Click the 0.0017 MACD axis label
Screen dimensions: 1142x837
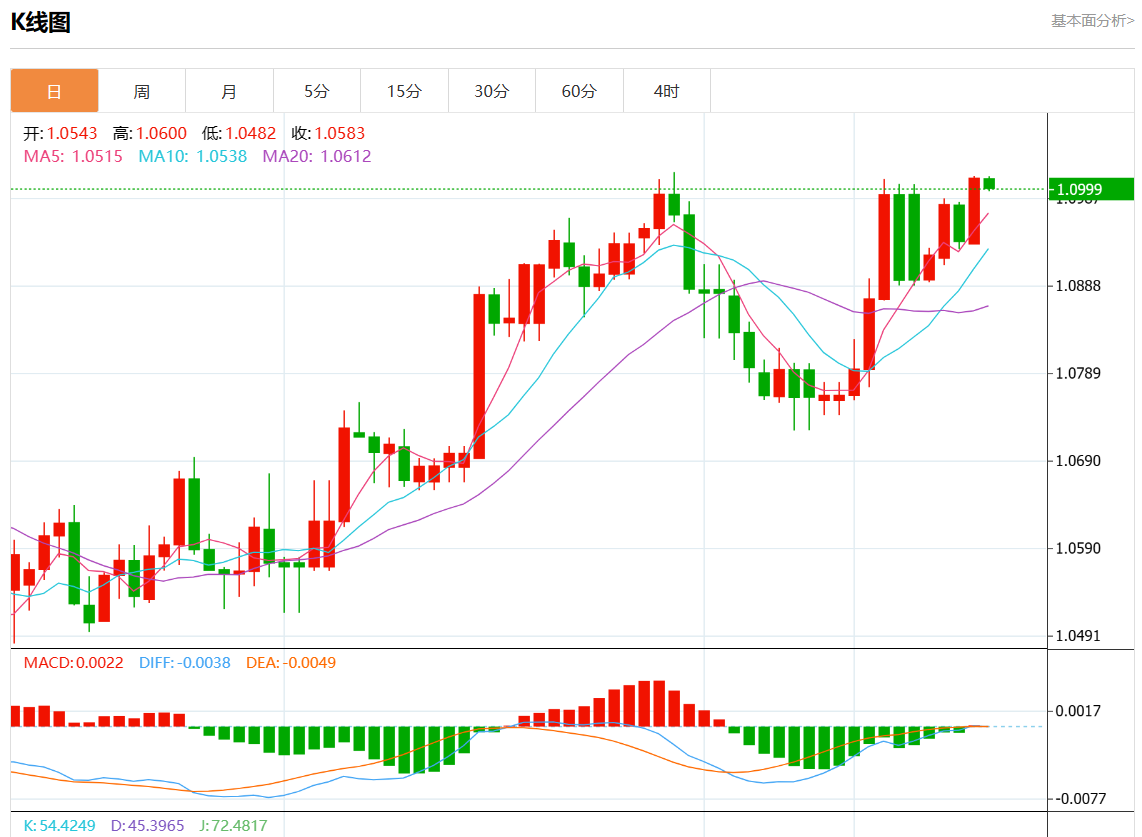click(1078, 711)
